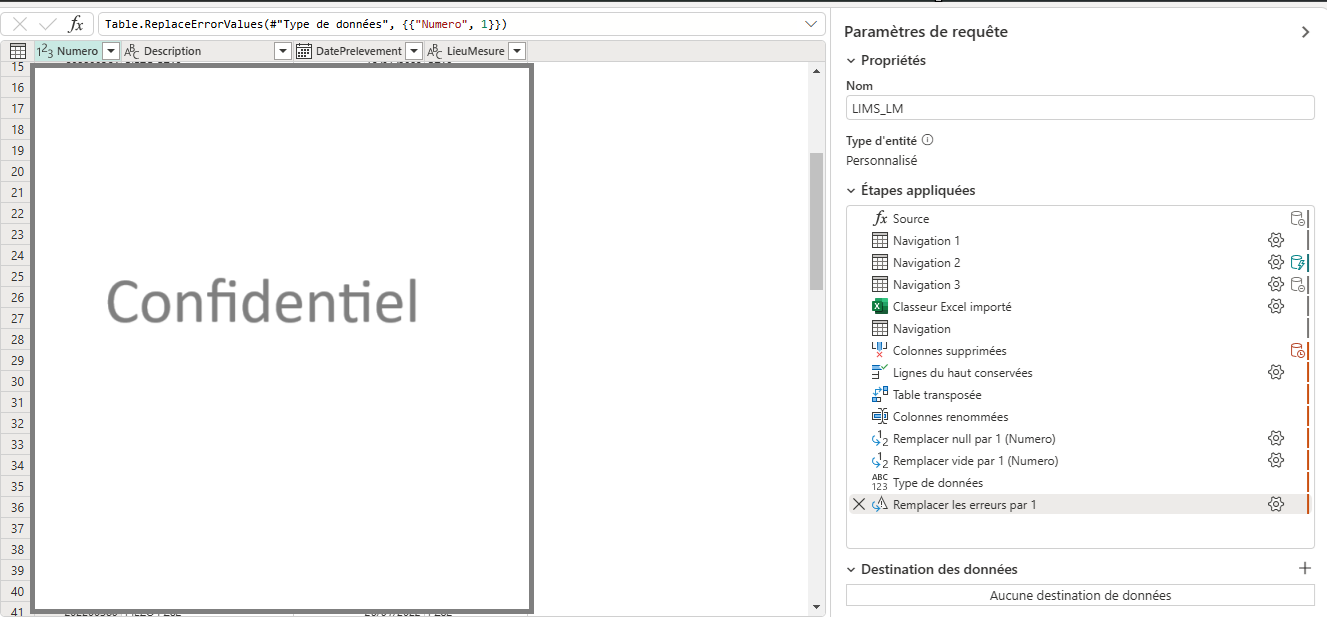1327x618 pixels.
Task: Select the Table transposée step
Action: [936, 394]
